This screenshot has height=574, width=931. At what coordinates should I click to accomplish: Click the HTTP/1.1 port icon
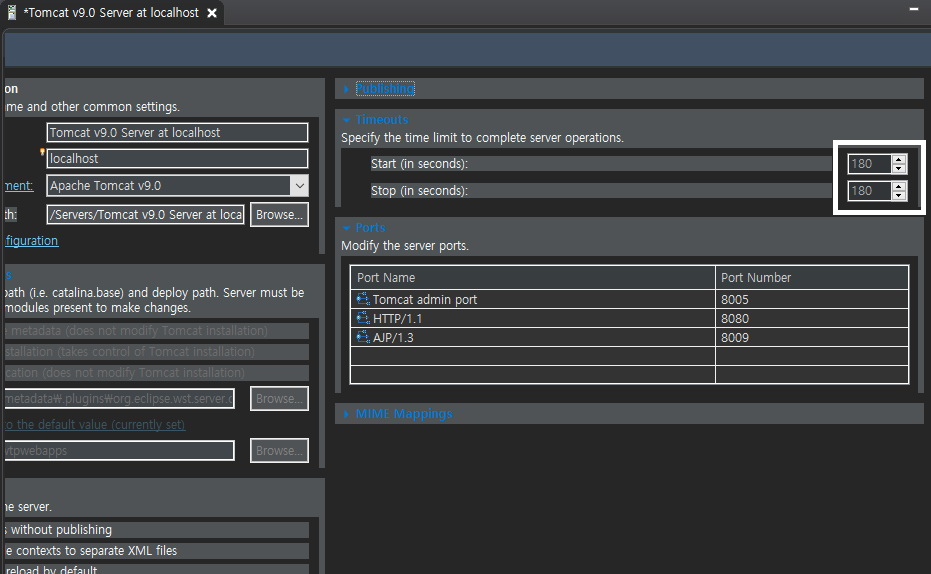pos(363,318)
